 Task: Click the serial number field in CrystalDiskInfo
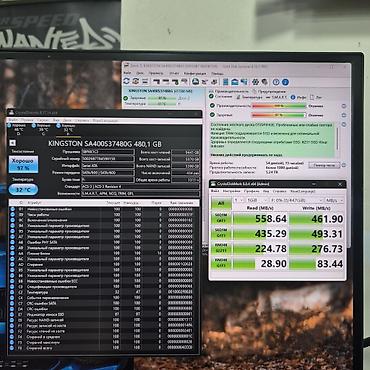pos(108,159)
